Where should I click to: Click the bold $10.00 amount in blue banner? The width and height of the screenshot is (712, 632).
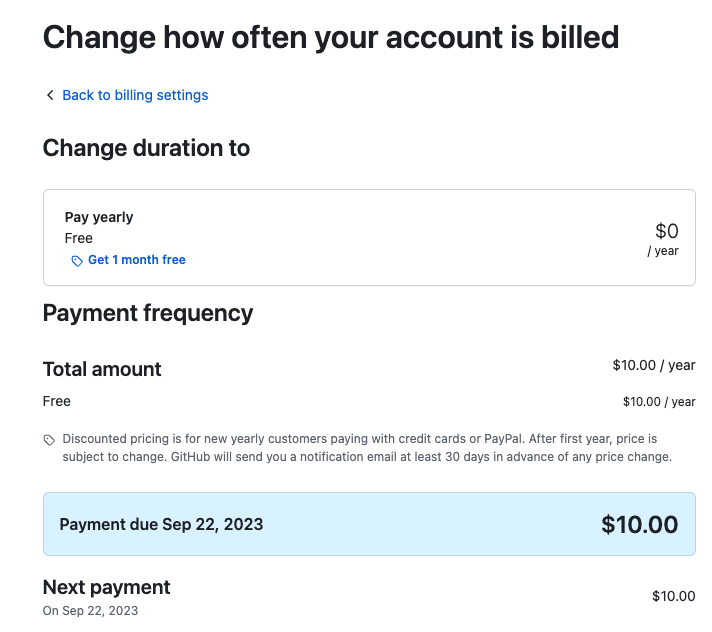[639, 524]
